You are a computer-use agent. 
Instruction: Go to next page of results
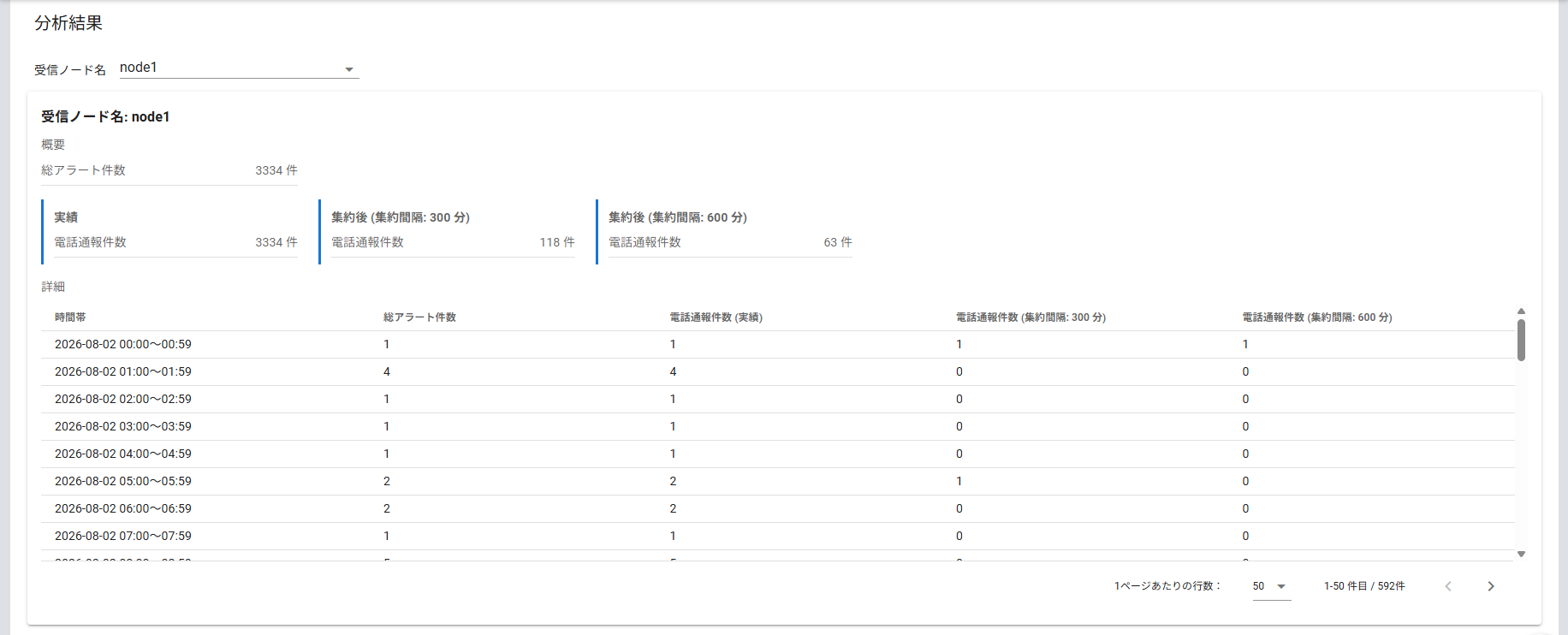[x=1491, y=586]
